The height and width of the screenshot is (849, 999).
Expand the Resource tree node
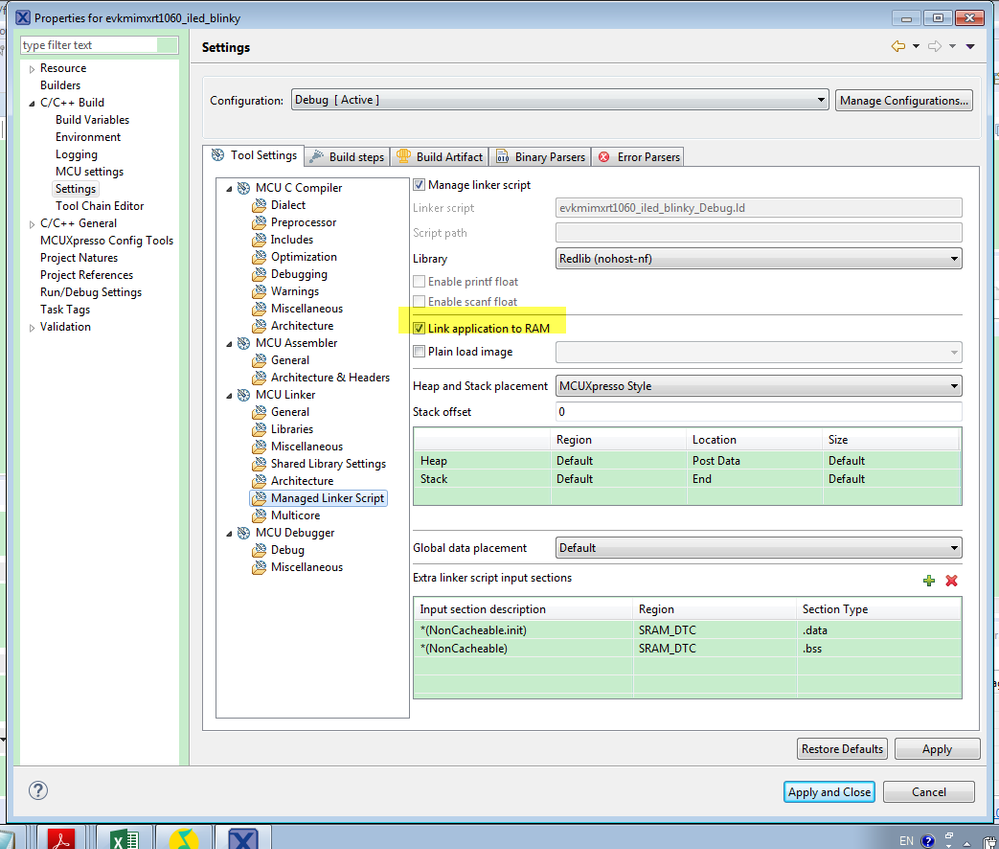[x=32, y=69]
